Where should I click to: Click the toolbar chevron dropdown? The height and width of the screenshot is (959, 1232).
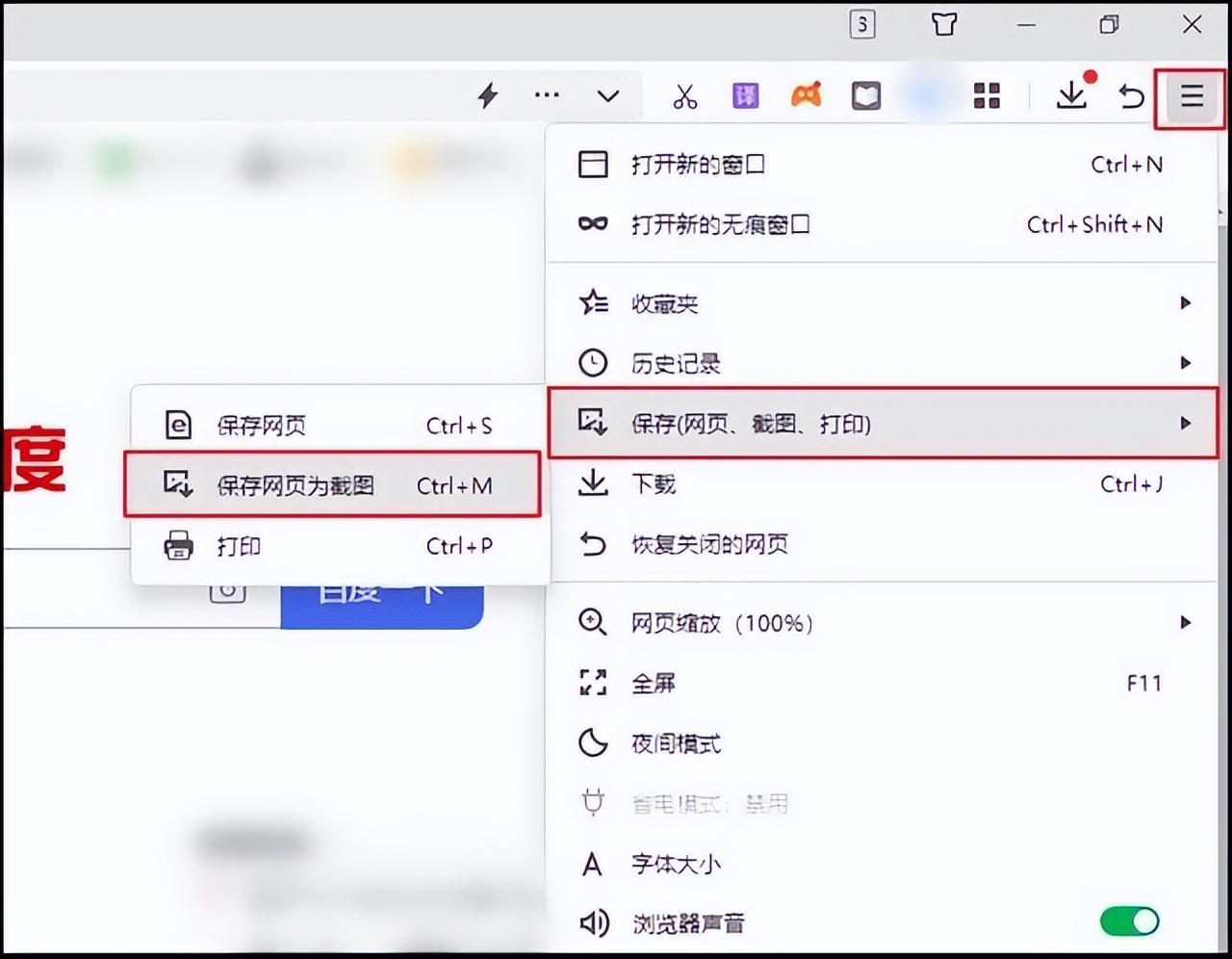[608, 95]
